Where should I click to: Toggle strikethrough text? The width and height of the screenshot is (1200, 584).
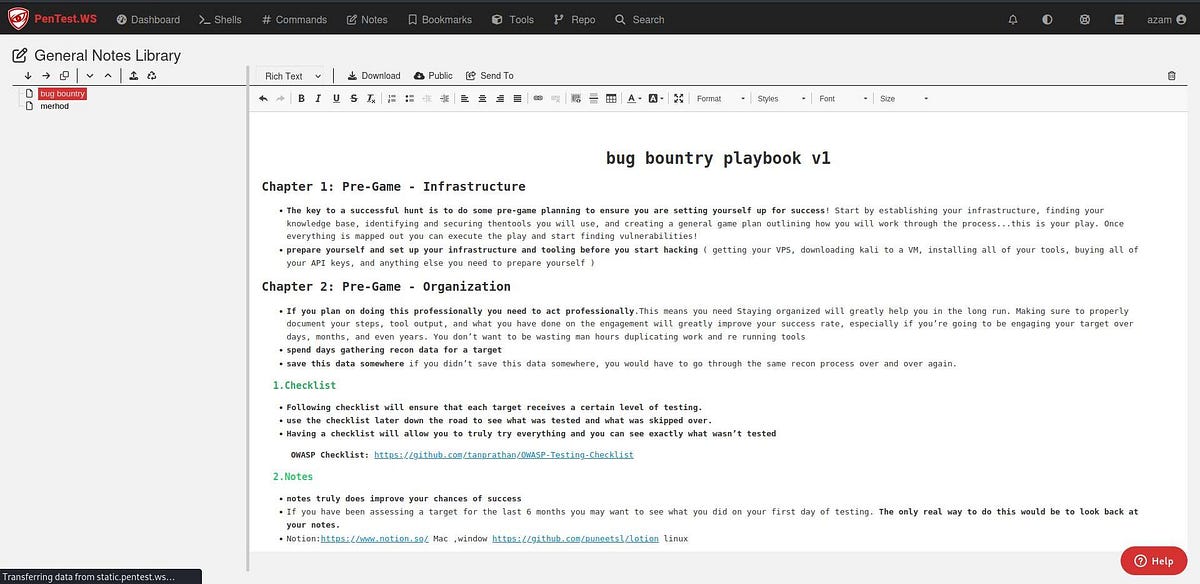pyautogui.click(x=353, y=98)
